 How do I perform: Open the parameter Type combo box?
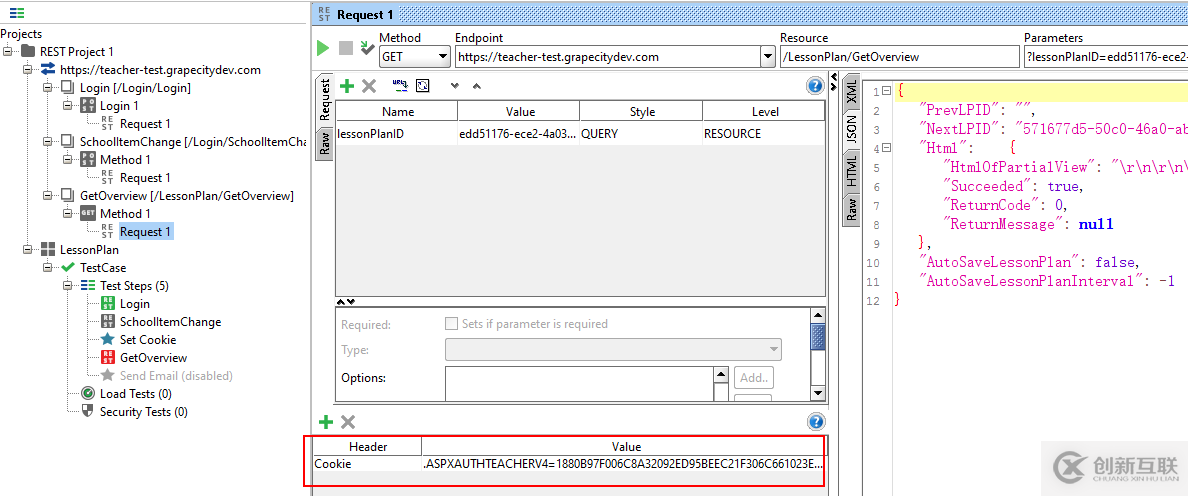click(614, 350)
